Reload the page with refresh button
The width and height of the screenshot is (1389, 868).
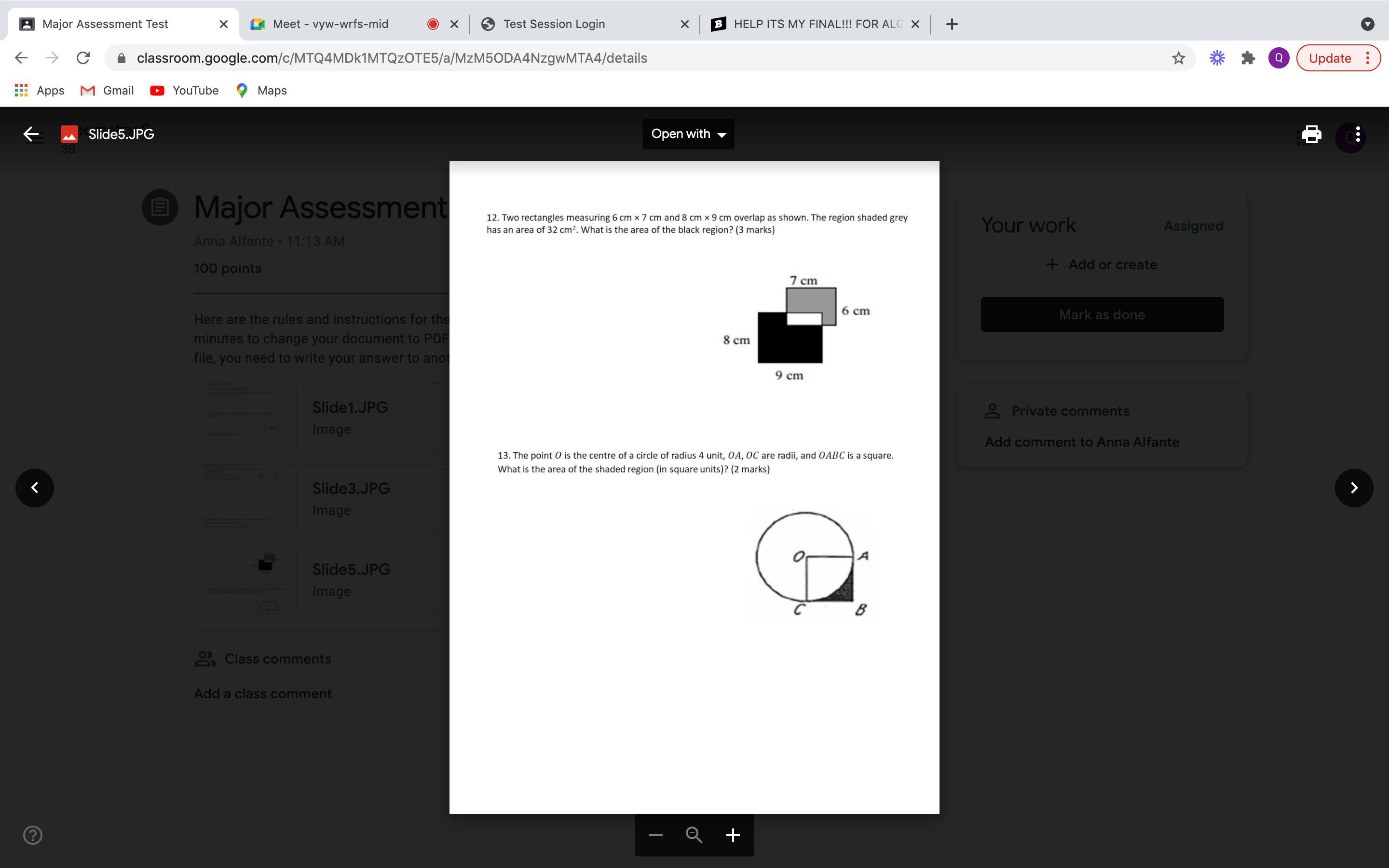[x=83, y=58]
